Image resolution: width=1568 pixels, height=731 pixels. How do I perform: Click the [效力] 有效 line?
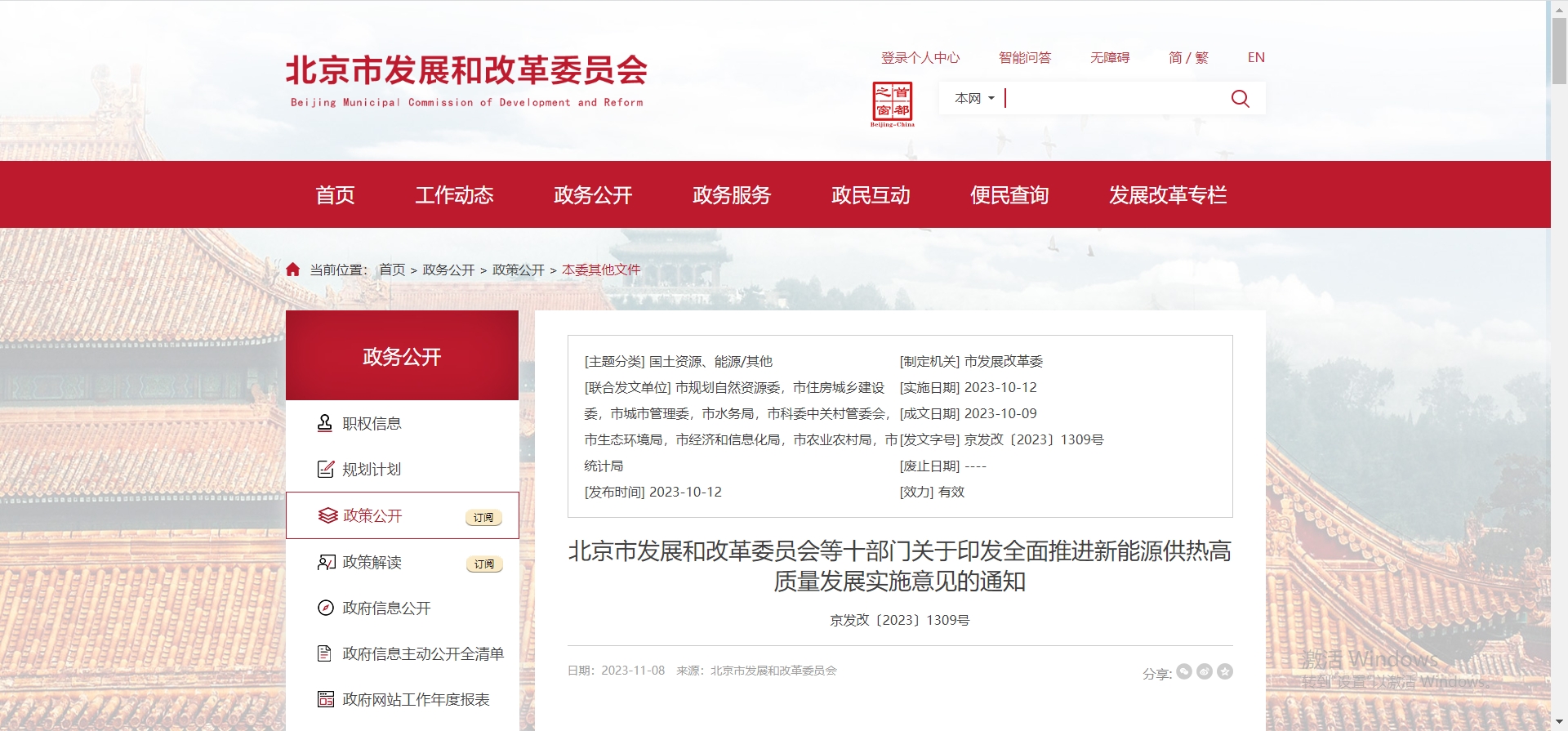[932, 492]
